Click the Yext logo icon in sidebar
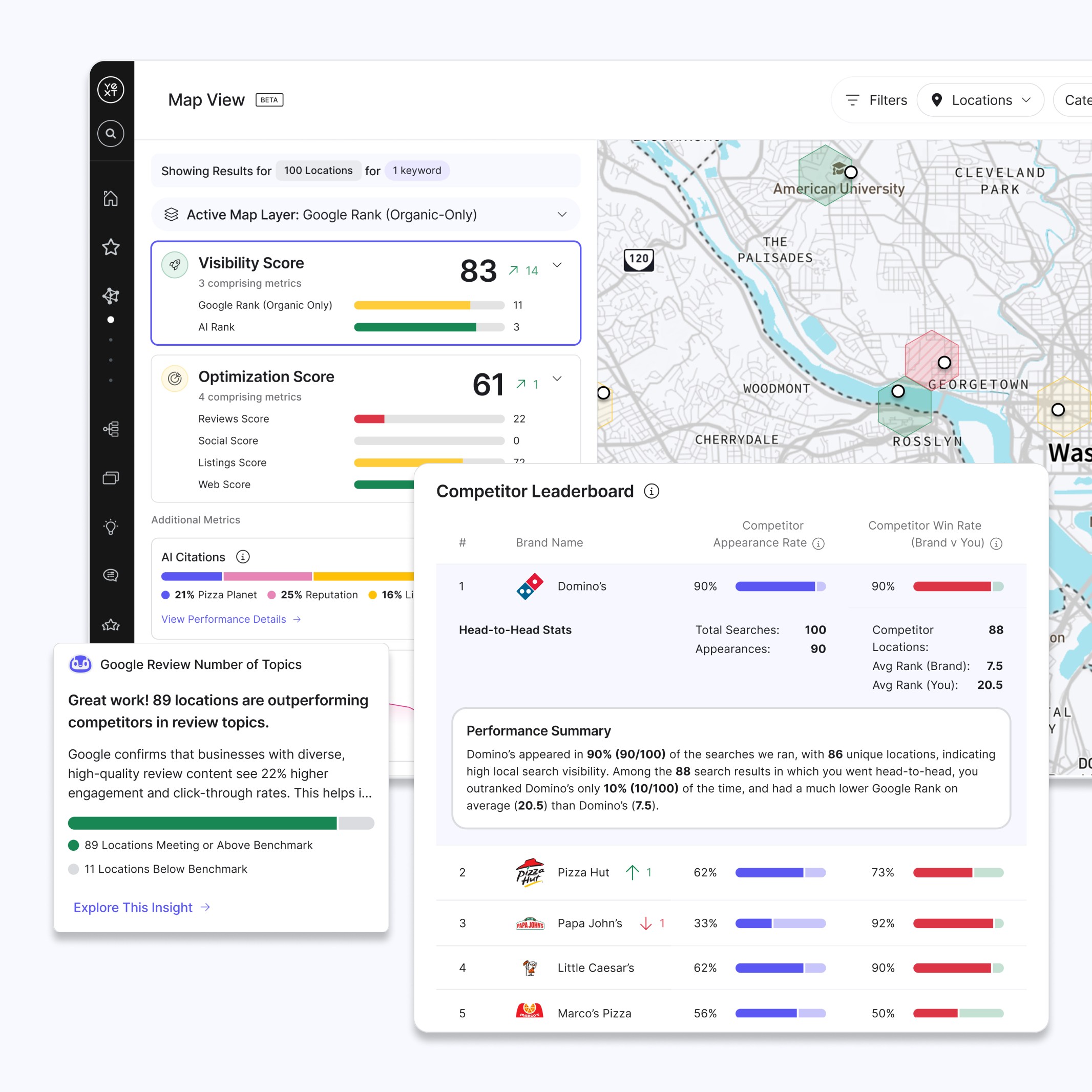The image size is (1092, 1092). (111, 89)
